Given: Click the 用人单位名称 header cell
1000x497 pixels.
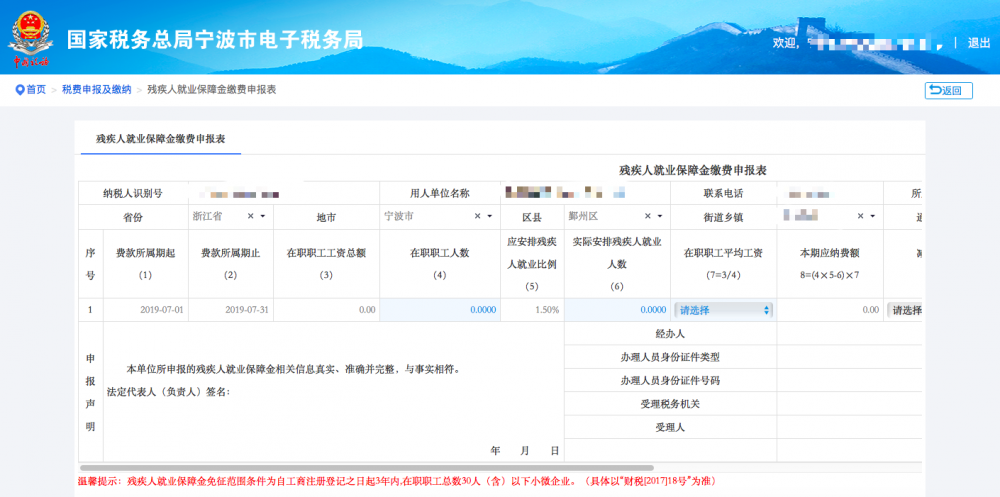Looking at the screenshot, I should [x=440, y=193].
